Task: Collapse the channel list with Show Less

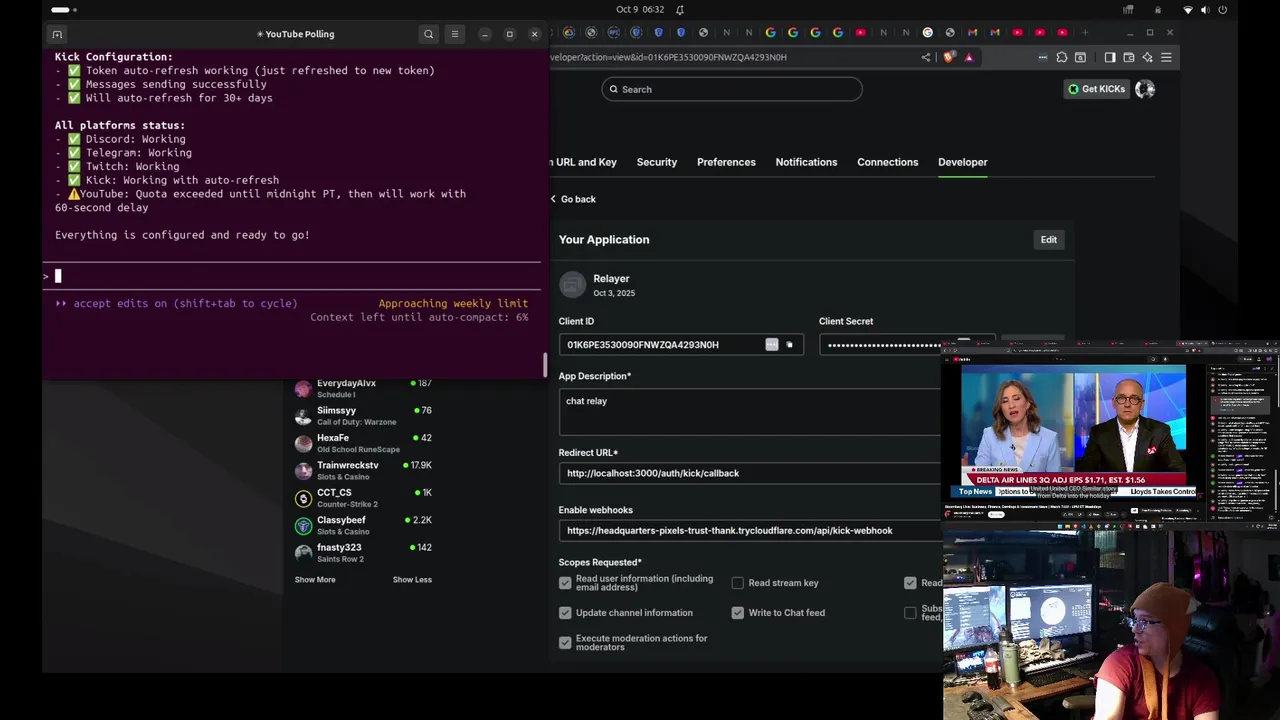Action: click(412, 580)
